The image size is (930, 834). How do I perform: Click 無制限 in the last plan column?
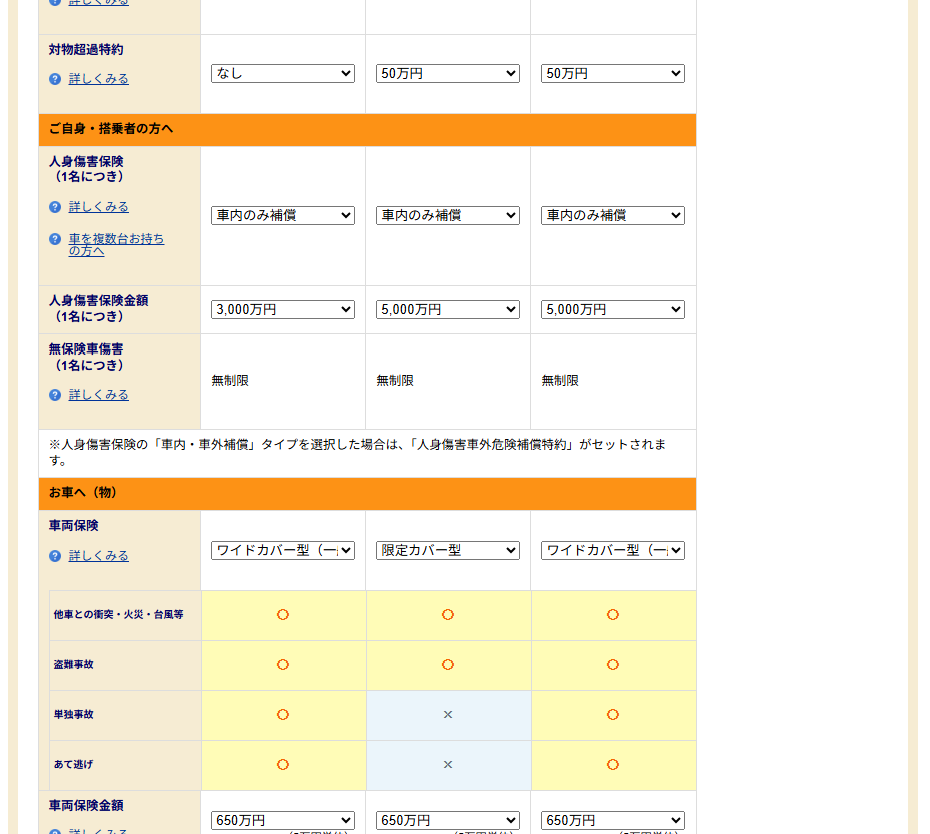pos(560,381)
